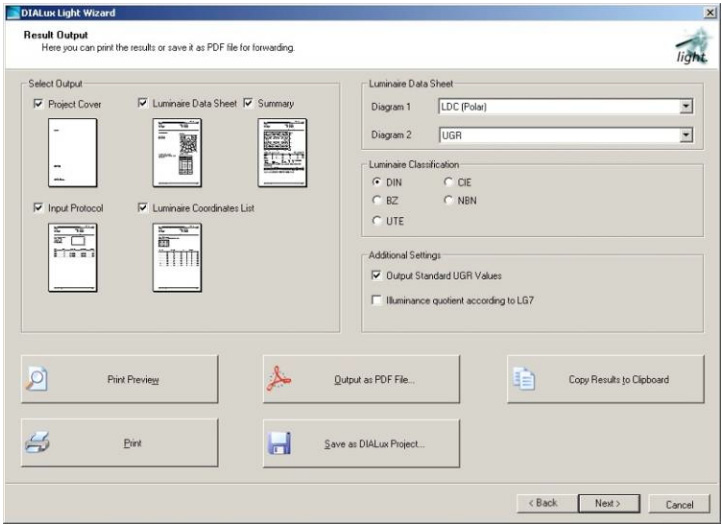Click the 'Luminaire Classification' group label
Screen dimensions: 722x525
tap(413, 164)
